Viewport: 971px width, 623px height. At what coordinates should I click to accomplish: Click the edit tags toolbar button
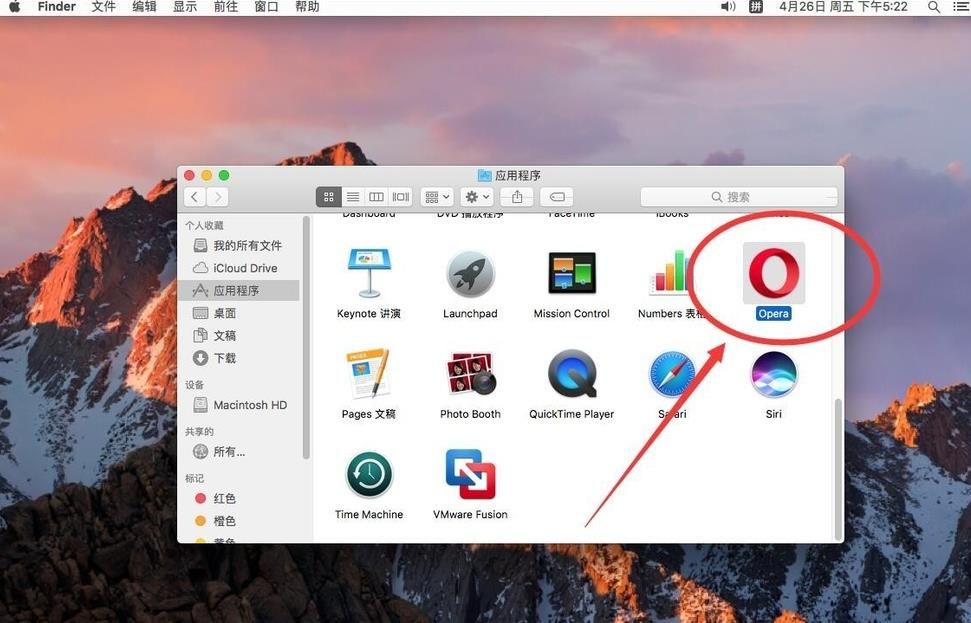(557, 197)
